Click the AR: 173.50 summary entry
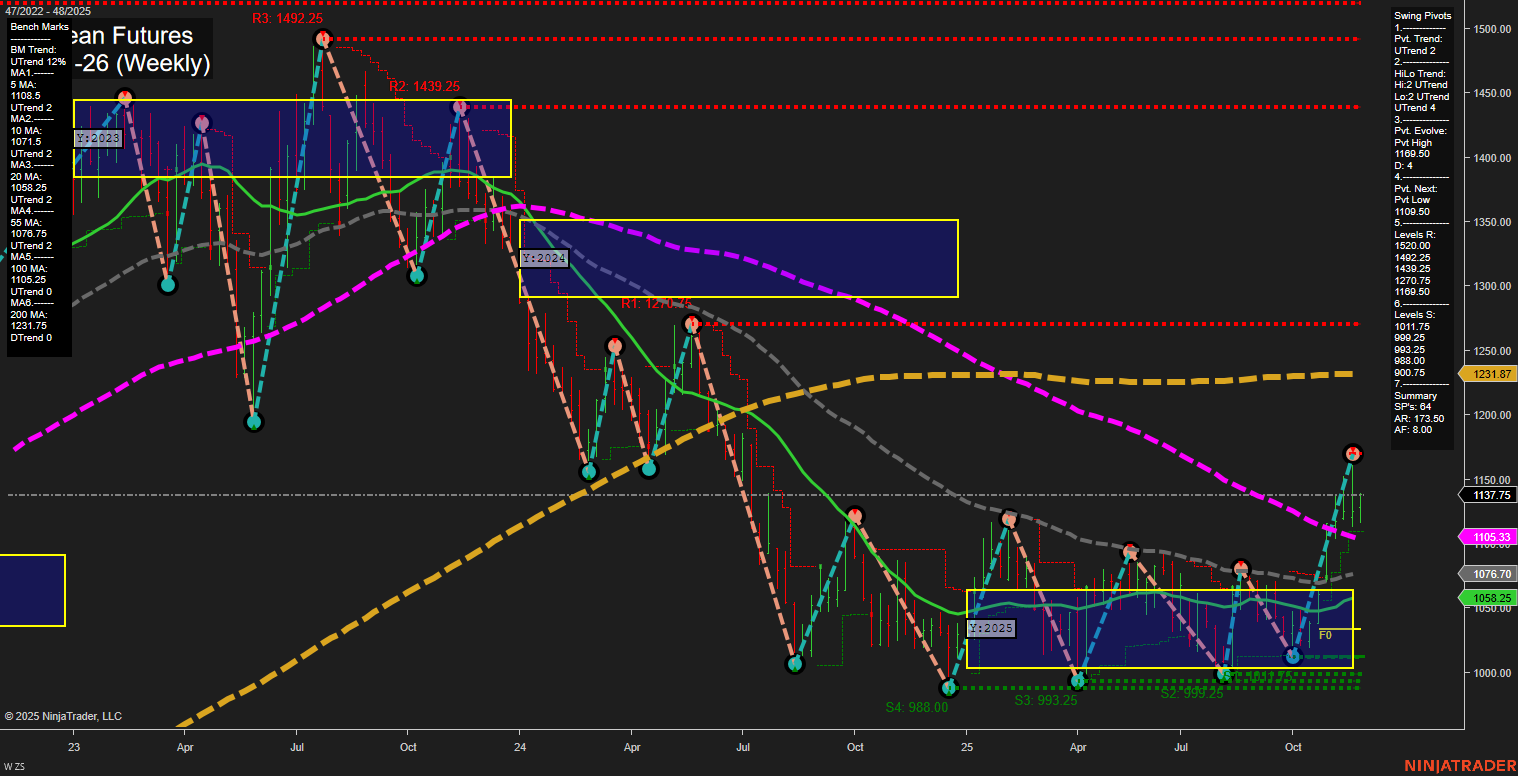Image resolution: width=1518 pixels, height=776 pixels. pos(1419,418)
